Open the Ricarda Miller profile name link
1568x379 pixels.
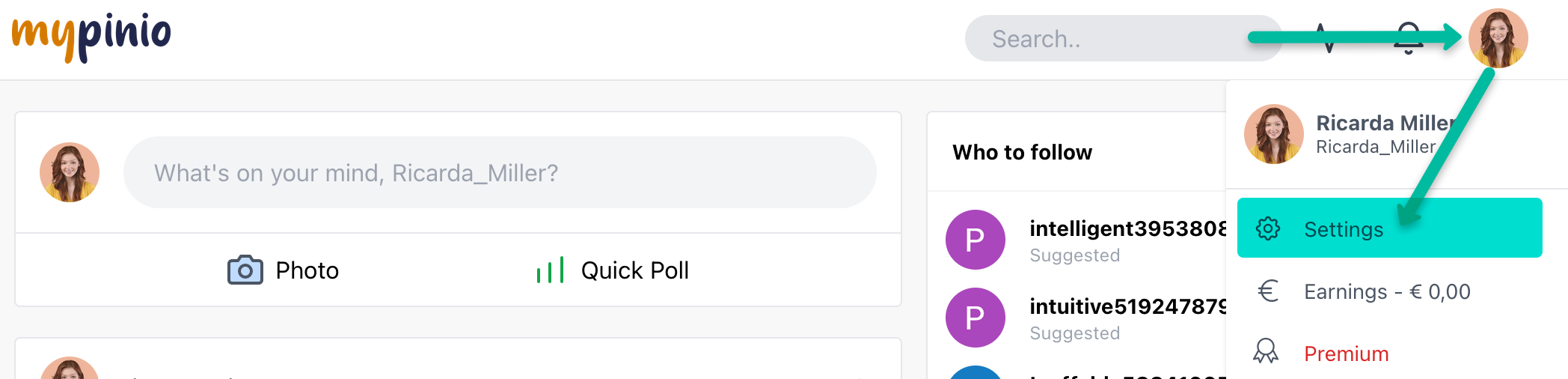point(1386,122)
